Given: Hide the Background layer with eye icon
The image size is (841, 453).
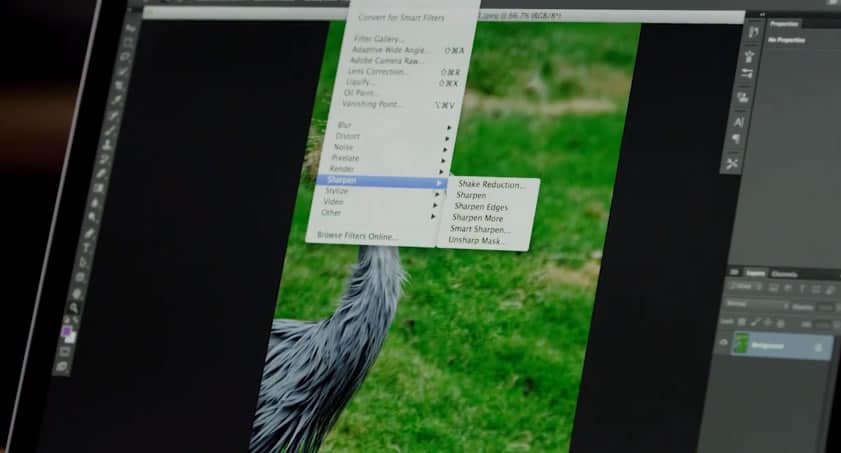Looking at the screenshot, I should click(724, 342).
